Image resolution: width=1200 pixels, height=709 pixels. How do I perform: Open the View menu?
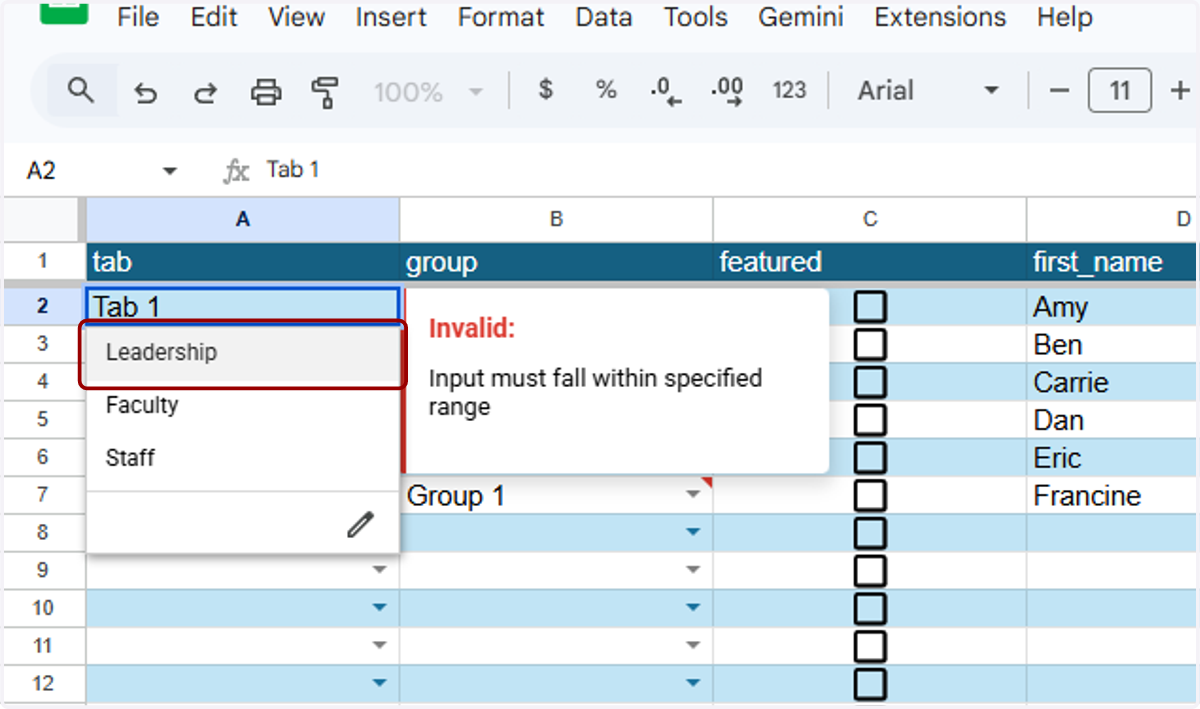tap(296, 17)
